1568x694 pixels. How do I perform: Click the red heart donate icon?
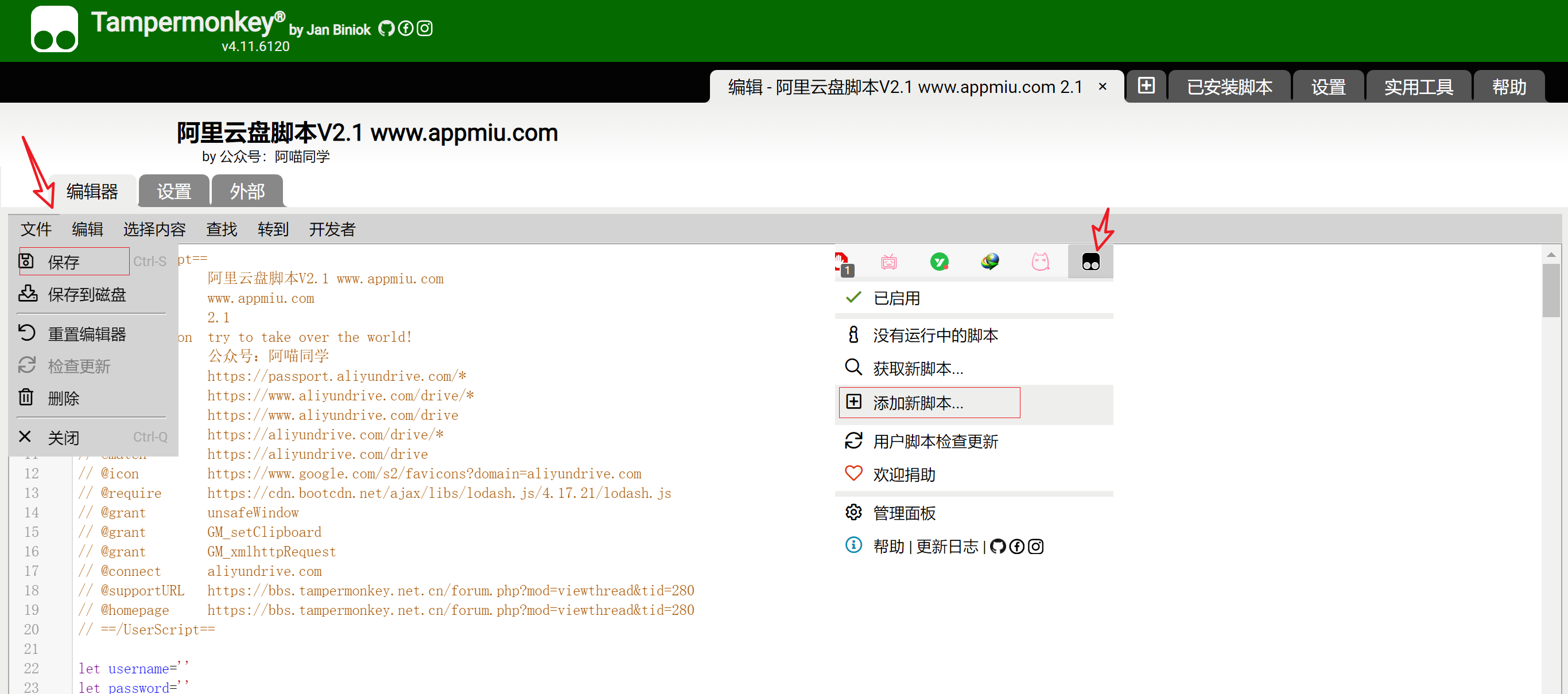coord(853,473)
